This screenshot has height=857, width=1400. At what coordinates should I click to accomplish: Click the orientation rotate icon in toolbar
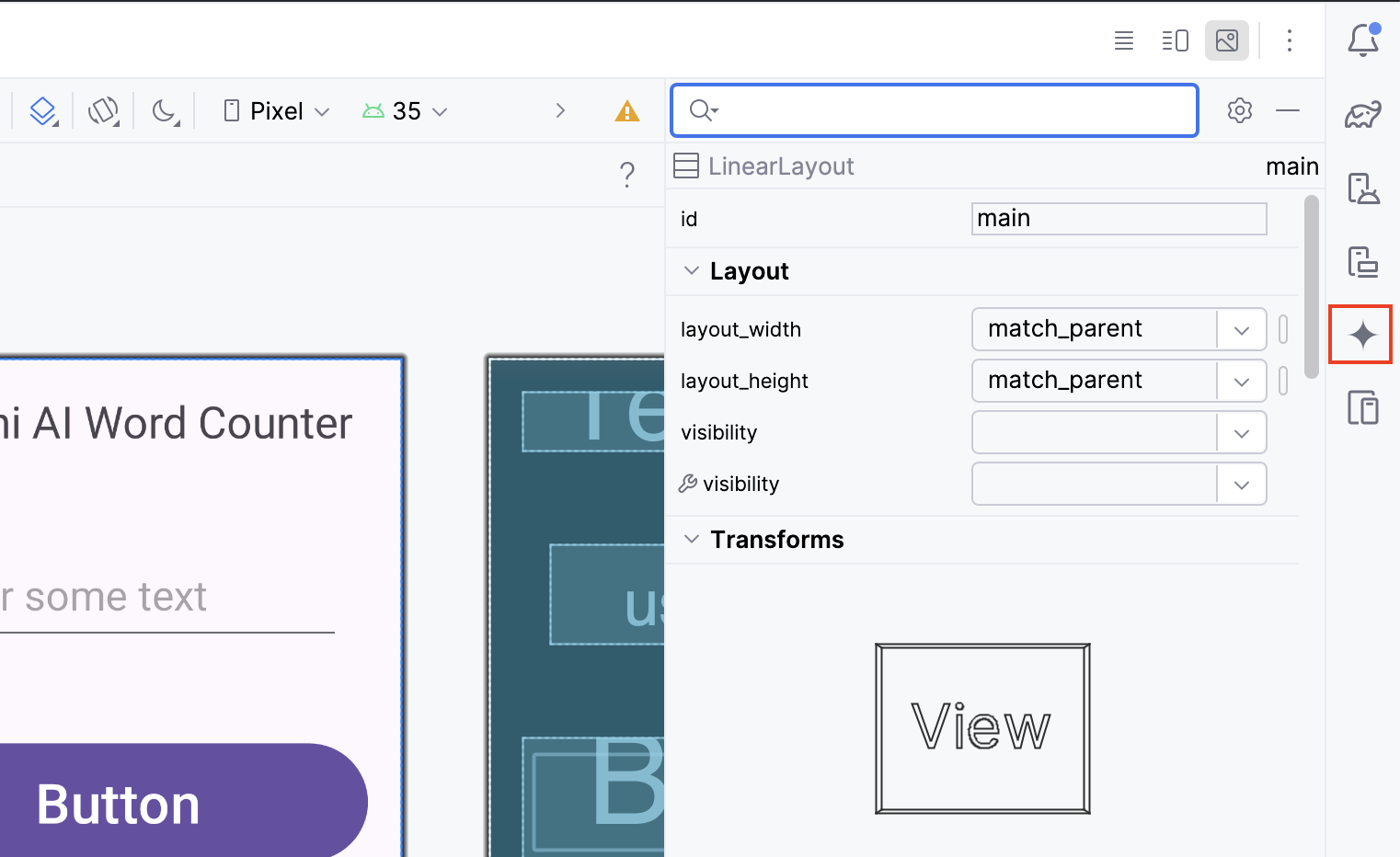(x=103, y=111)
